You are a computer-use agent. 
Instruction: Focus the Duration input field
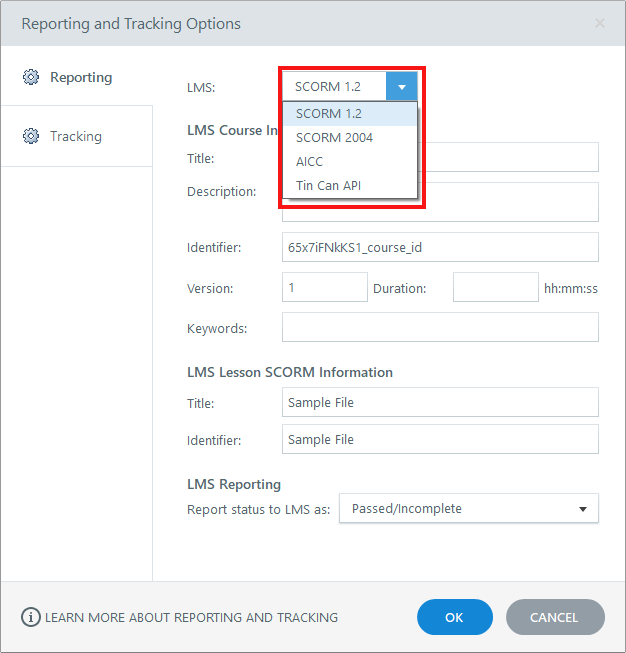tap(495, 288)
